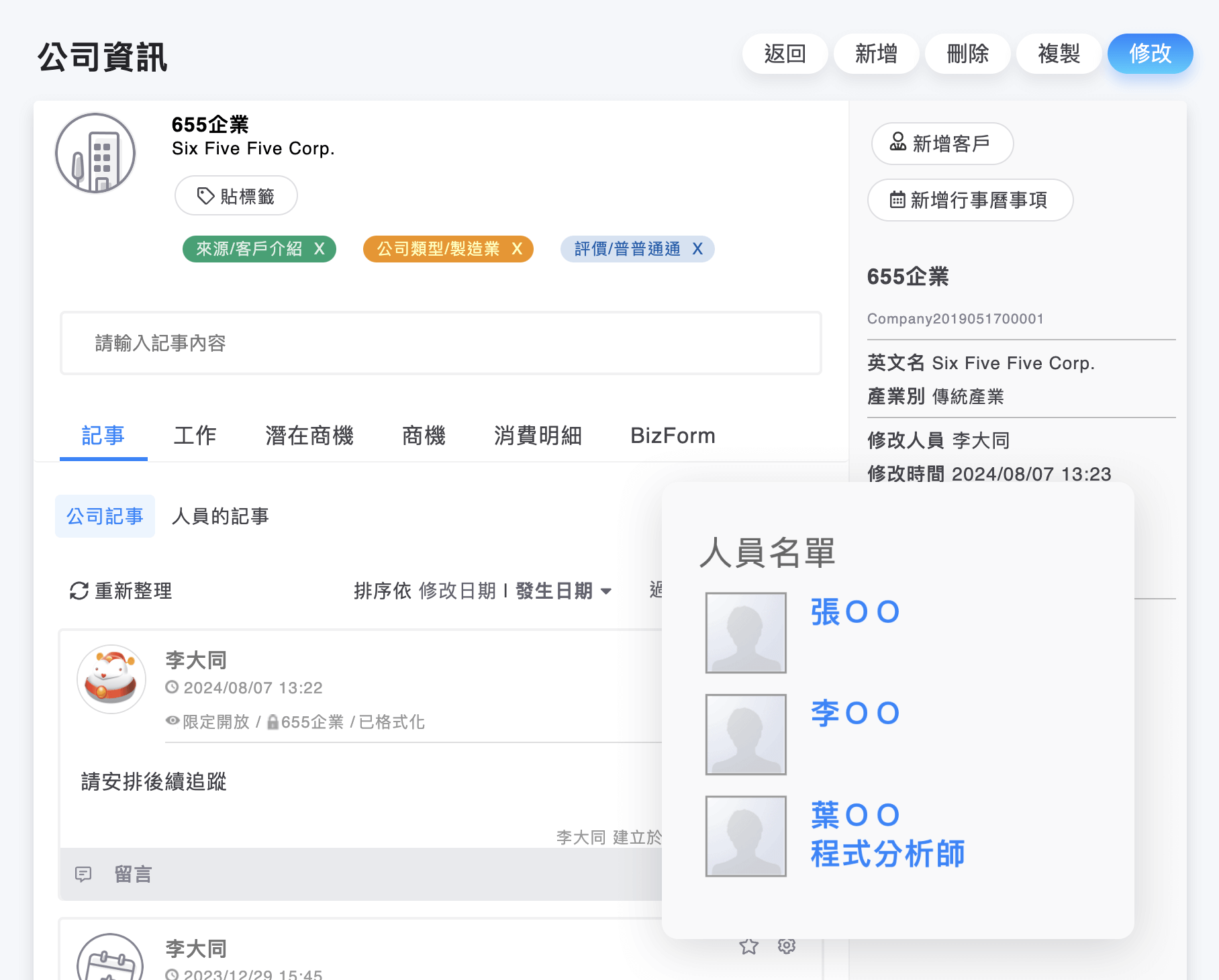The image size is (1219, 980).
Task: Expand the 發生日期 sort dropdown arrow
Action: (606, 591)
